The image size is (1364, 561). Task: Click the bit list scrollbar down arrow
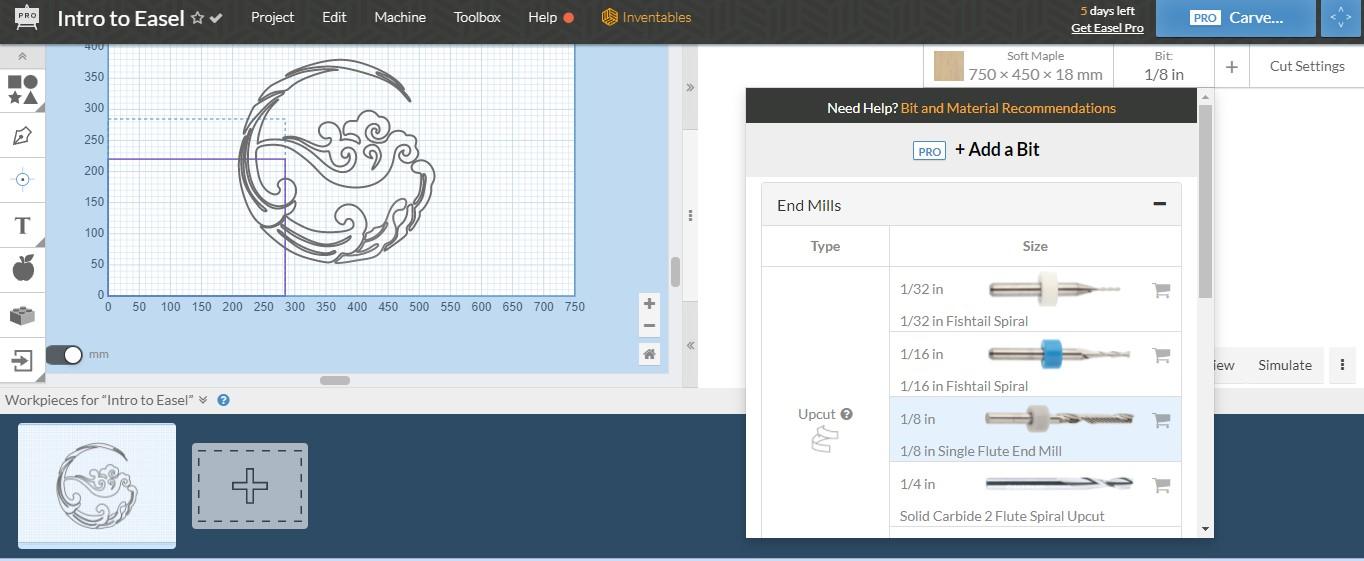(1205, 529)
